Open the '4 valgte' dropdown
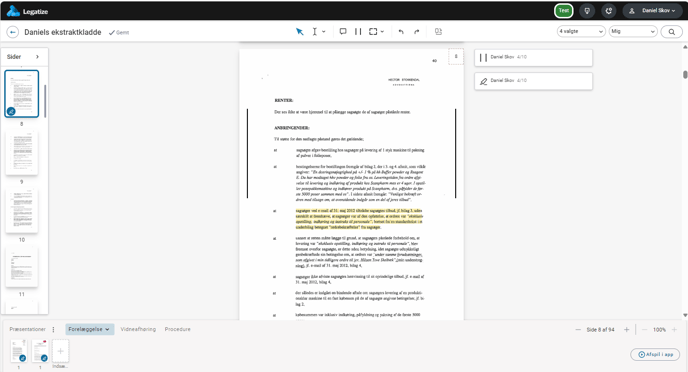Viewport: 688px width, 372px height. pyautogui.click(x=581, y=32)
